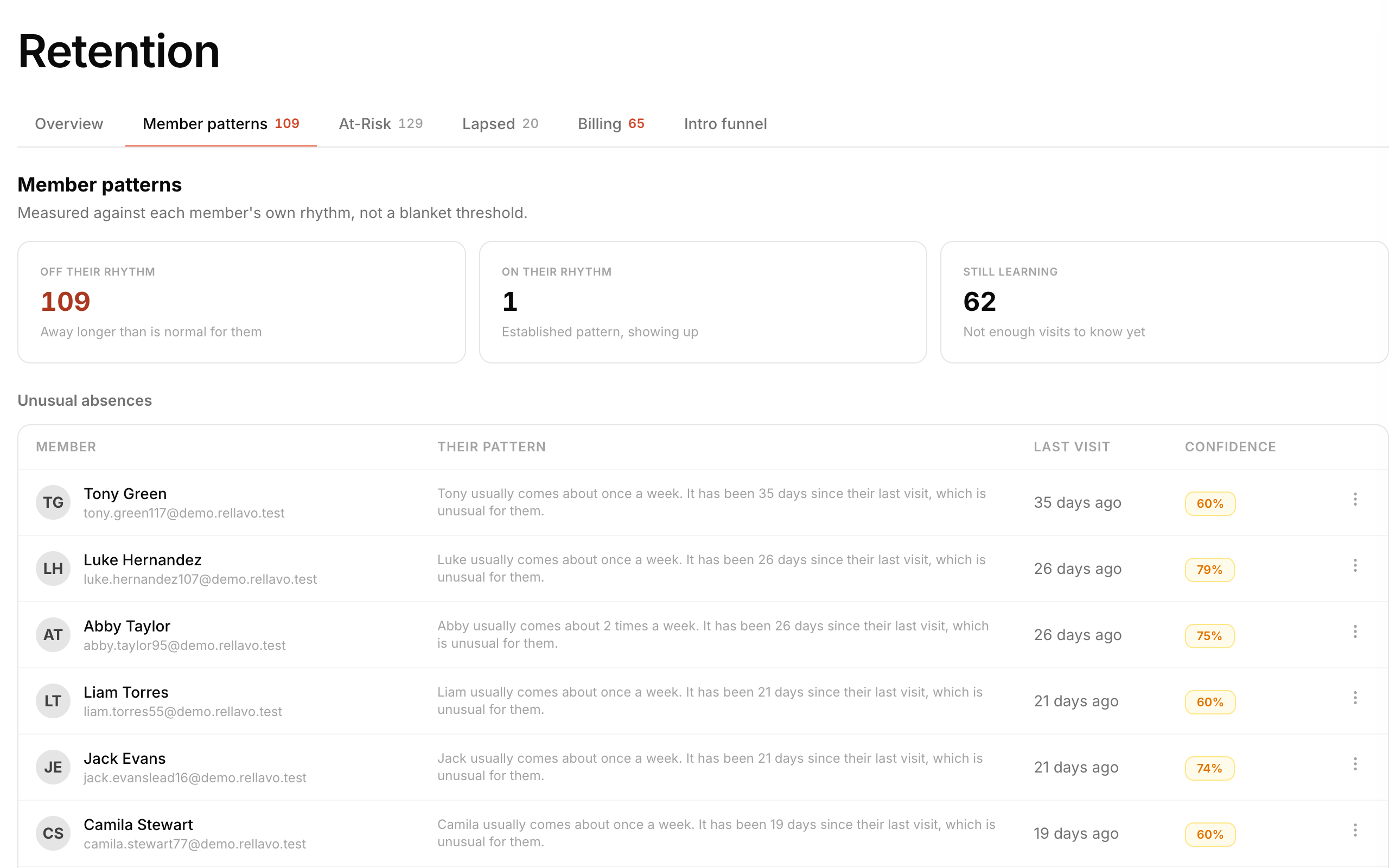This screenshot has width=1389, height=868.
Task: Open the three-dot menu for Tony Green
Action: (x=1355, y=500)
